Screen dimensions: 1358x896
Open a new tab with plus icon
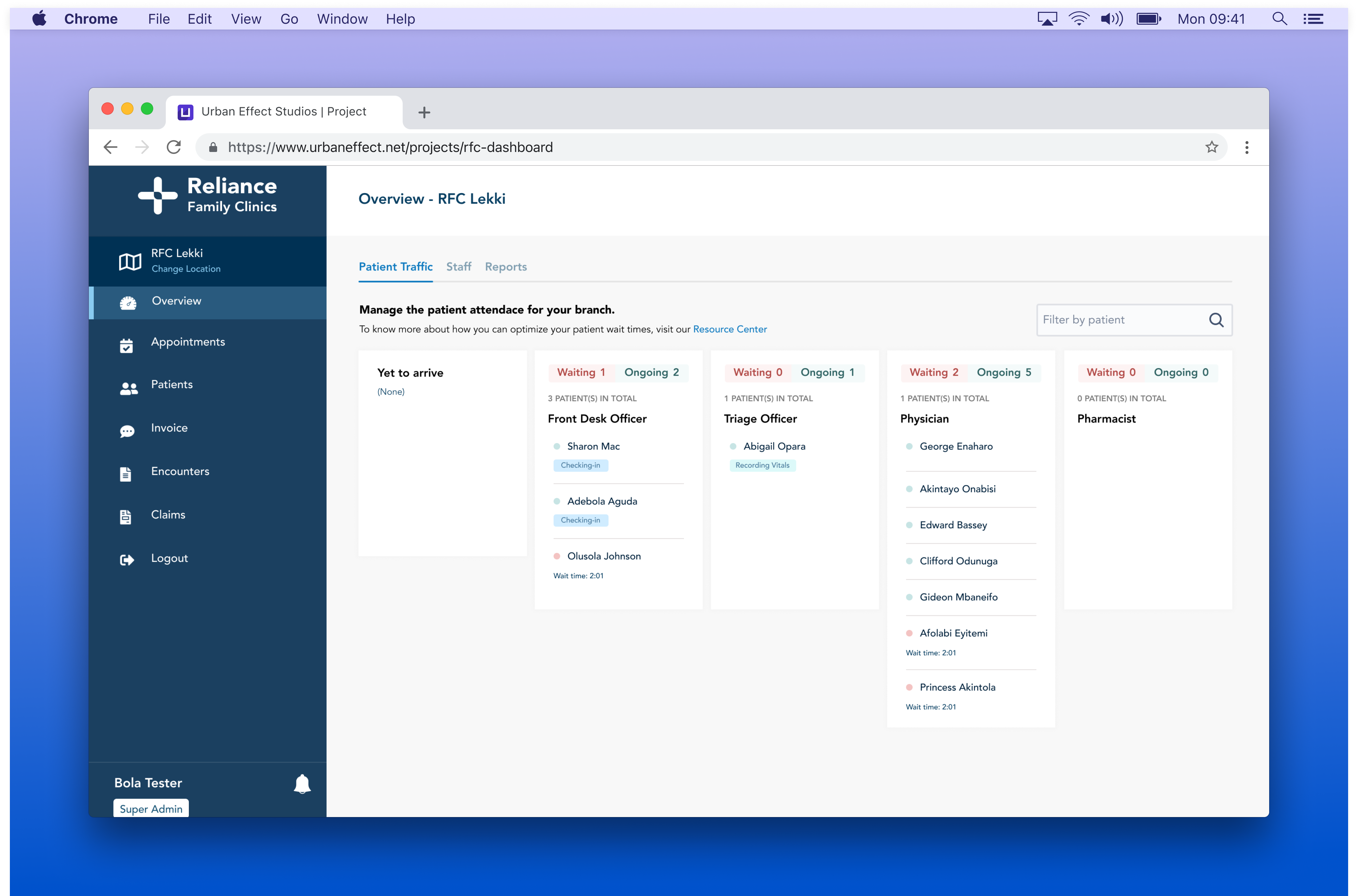point(424,112)
